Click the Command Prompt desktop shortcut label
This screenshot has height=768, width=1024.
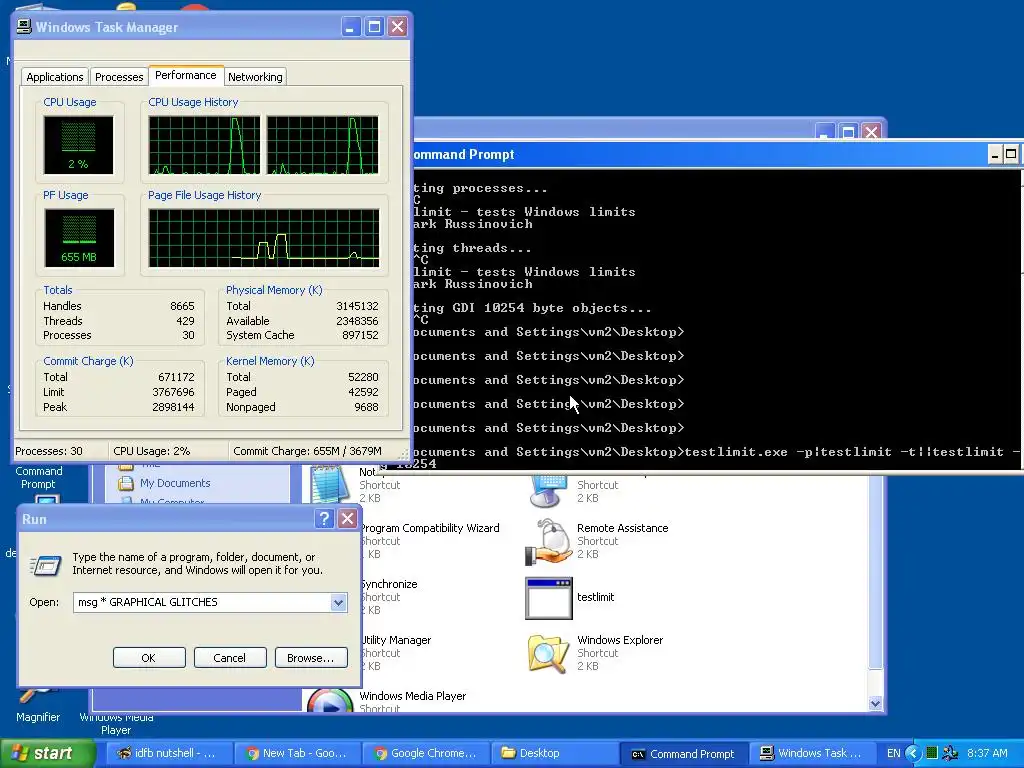(x=39, y=478)
